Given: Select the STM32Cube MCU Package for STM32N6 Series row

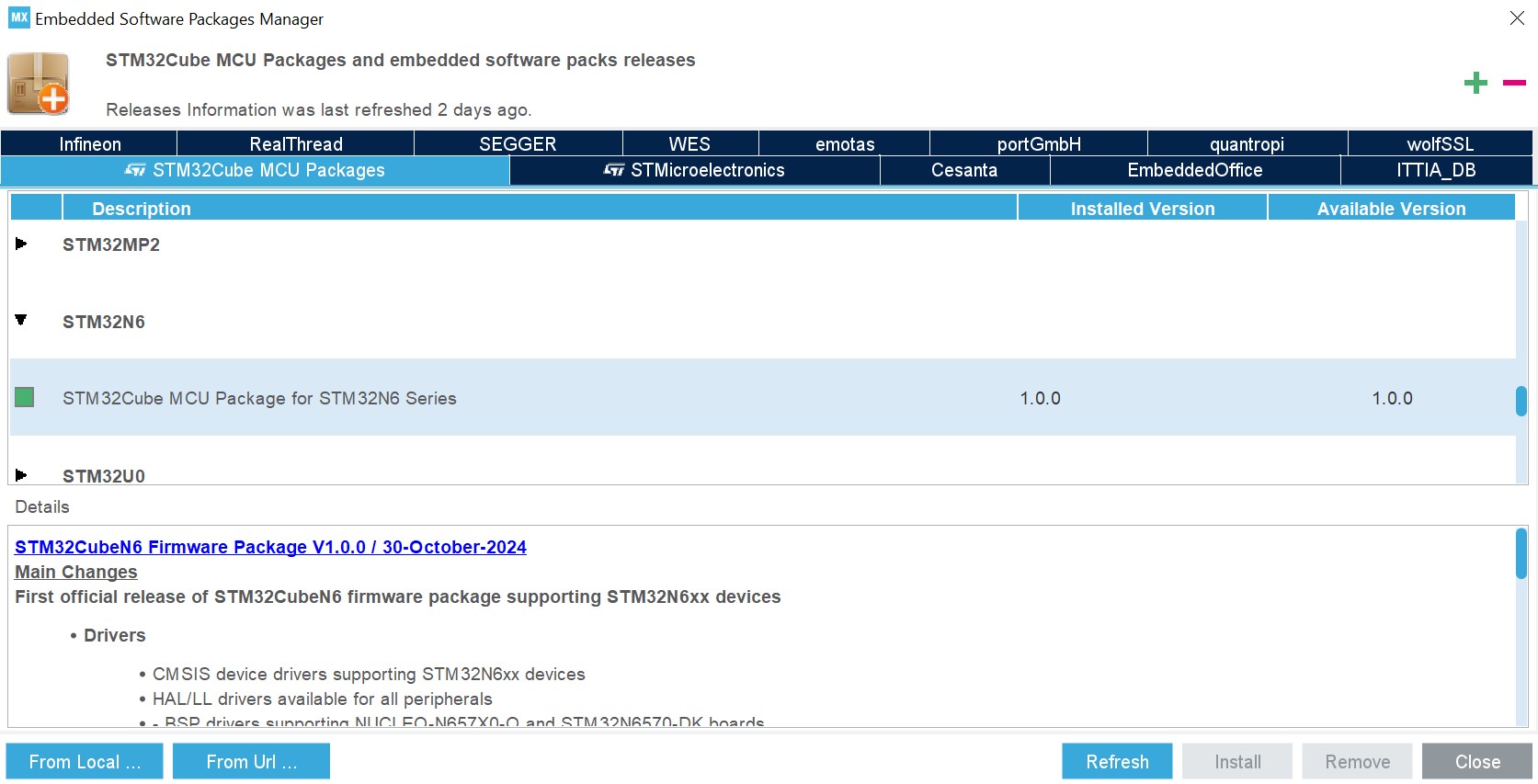Looking at the screenshot, I should click(763, 397).
